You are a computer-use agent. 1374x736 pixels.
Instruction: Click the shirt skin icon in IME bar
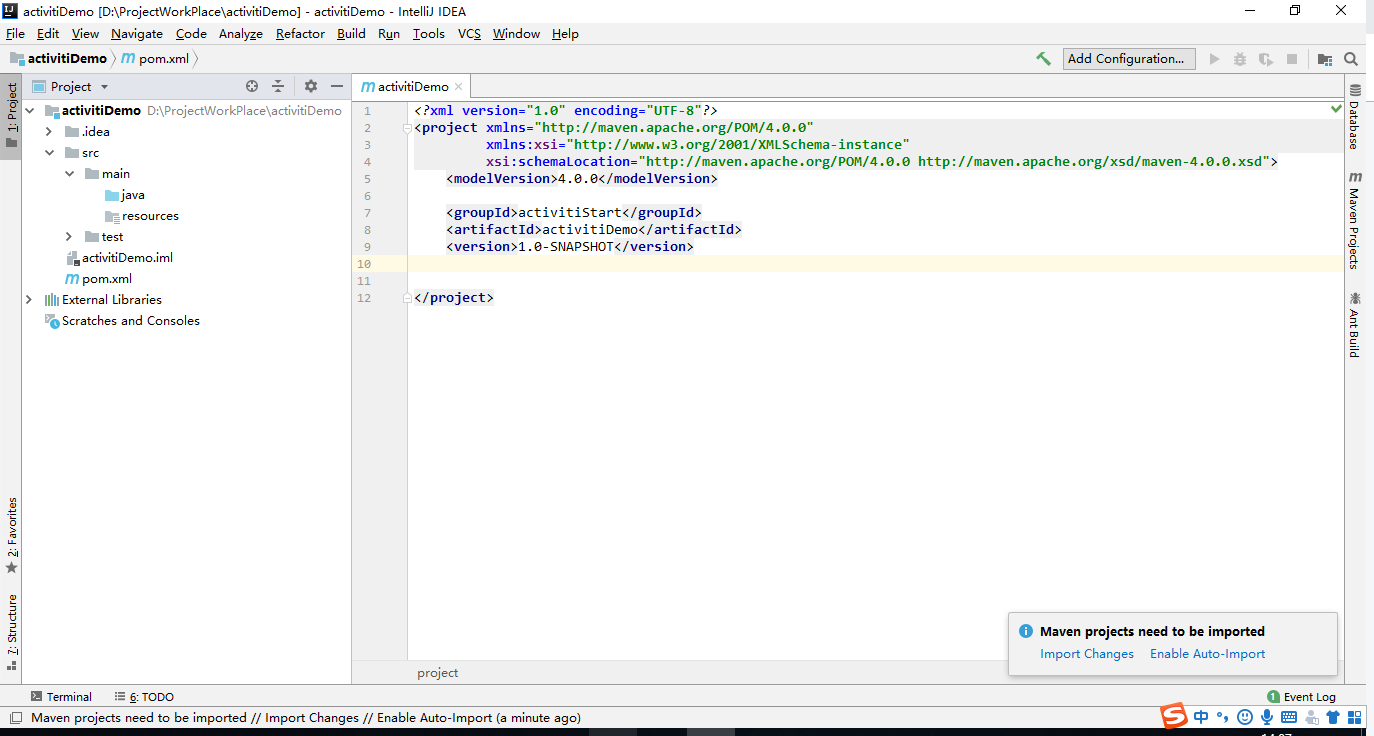pyautogui.click(x=1332, y=717)
